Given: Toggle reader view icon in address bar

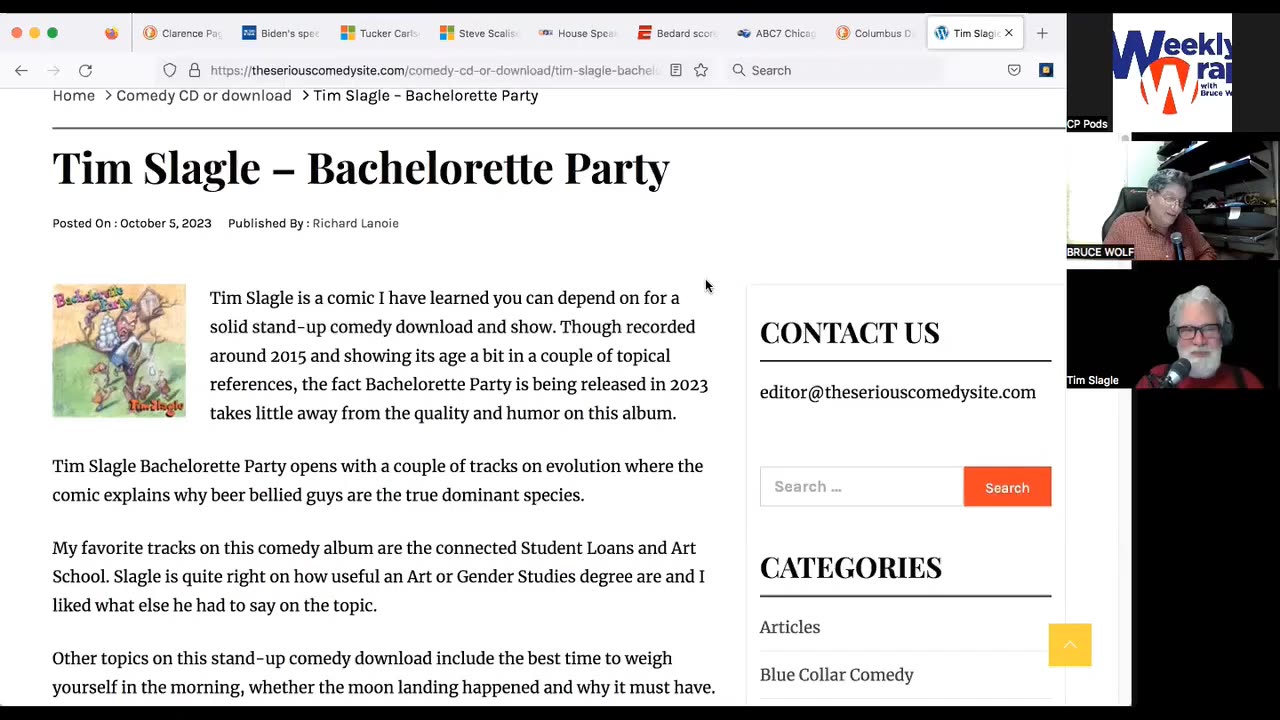Looking at the screenshot, I should click(676, 70).
